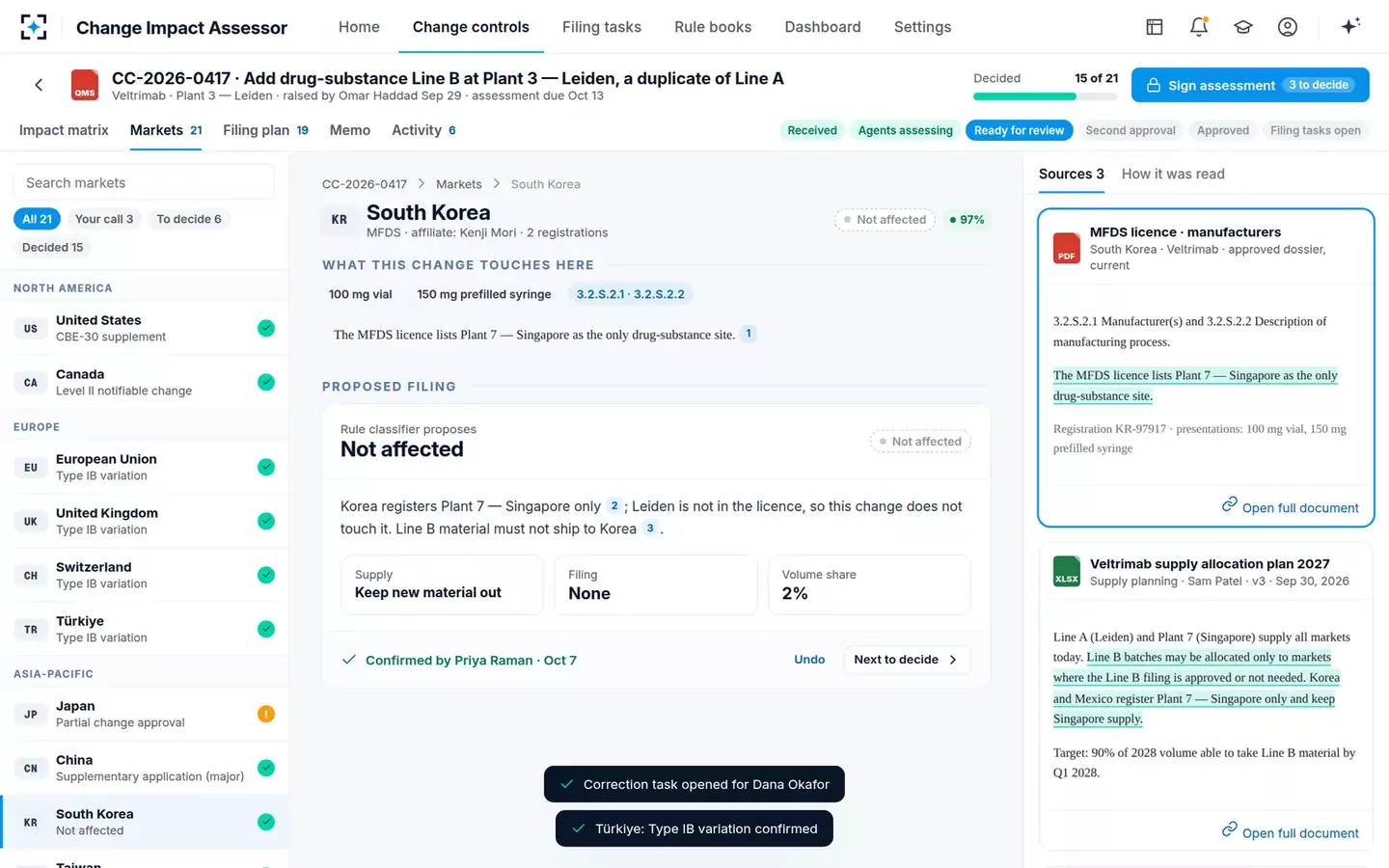Launch the AI sparkle assistant
This screenshot has width=1389, height=868.
click(1350, 26)
